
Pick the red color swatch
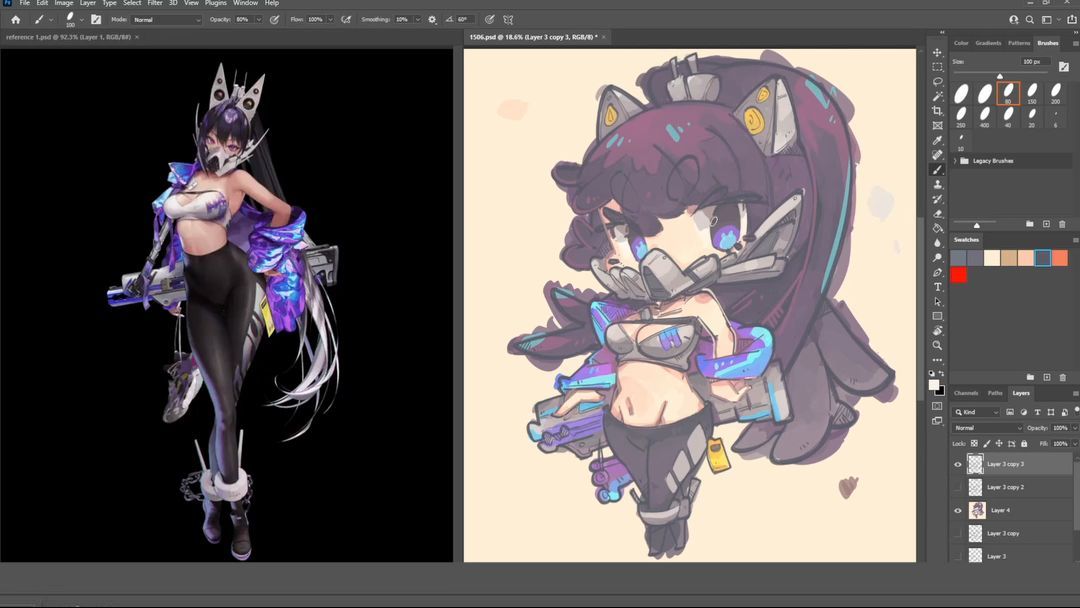(958, 275)
